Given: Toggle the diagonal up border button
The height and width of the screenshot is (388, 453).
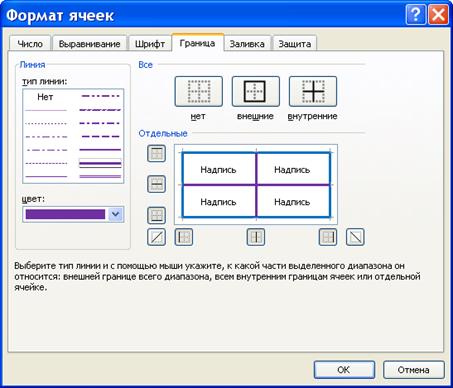Looking at the screenshot, I should (x=156, y=237).
